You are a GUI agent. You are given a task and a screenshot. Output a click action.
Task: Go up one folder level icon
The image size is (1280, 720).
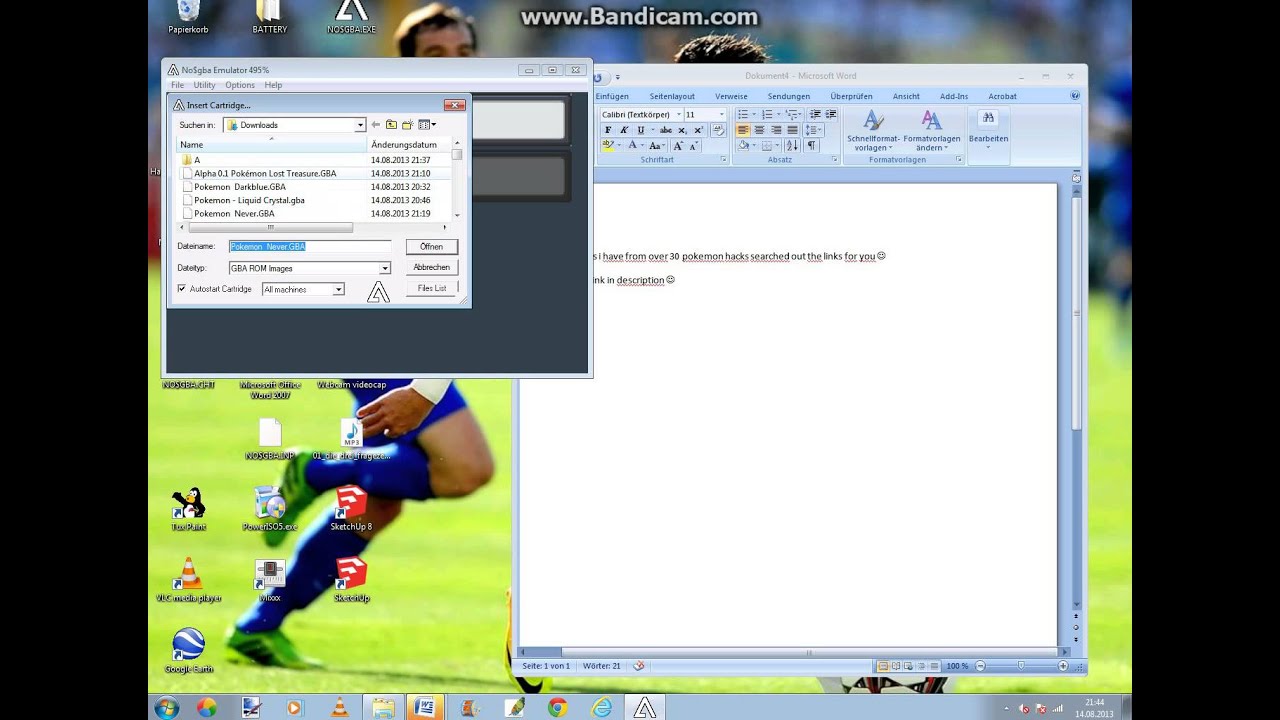(391, 125)
